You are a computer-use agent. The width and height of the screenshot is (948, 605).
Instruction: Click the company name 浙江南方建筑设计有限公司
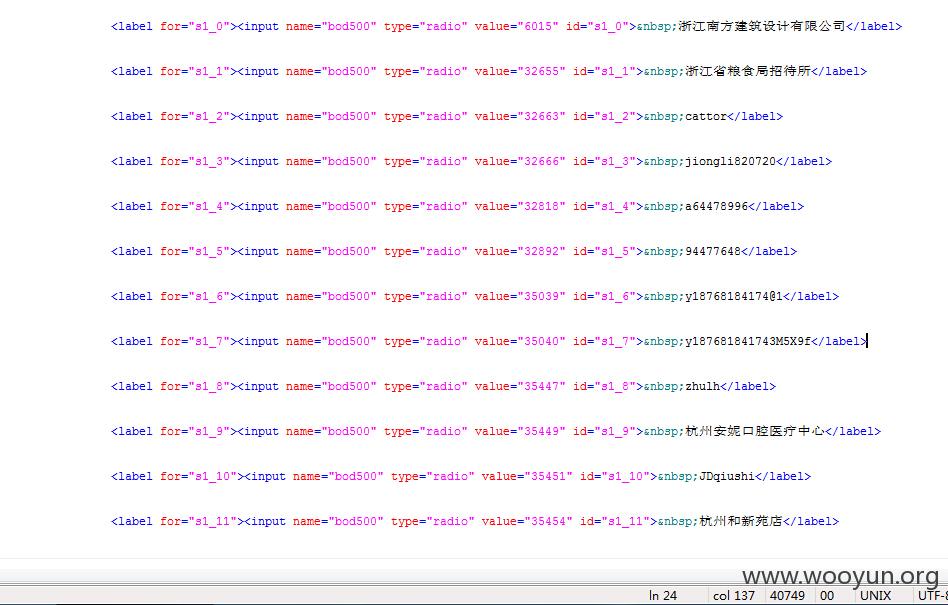click(762, 26)
